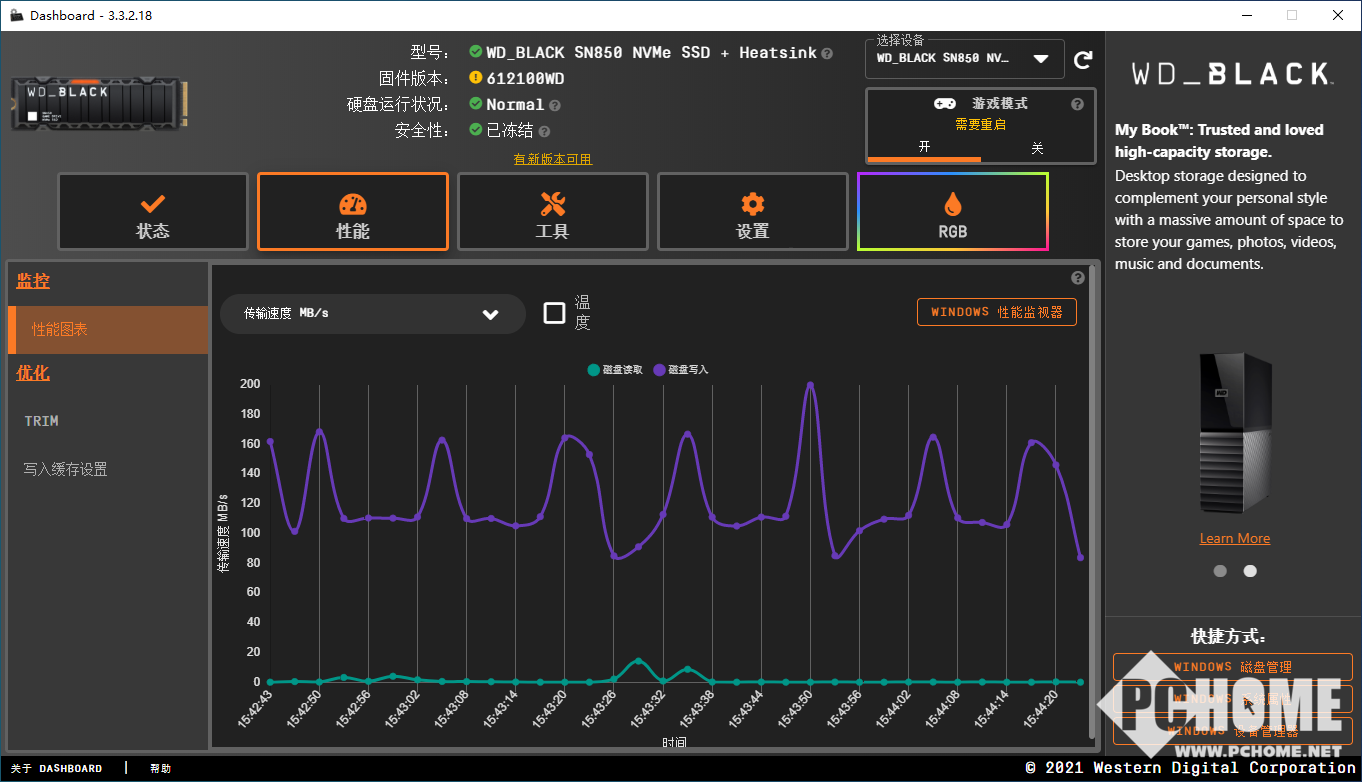Select first carousel dot in ad panel
1362x782 pixels.
1220,571
